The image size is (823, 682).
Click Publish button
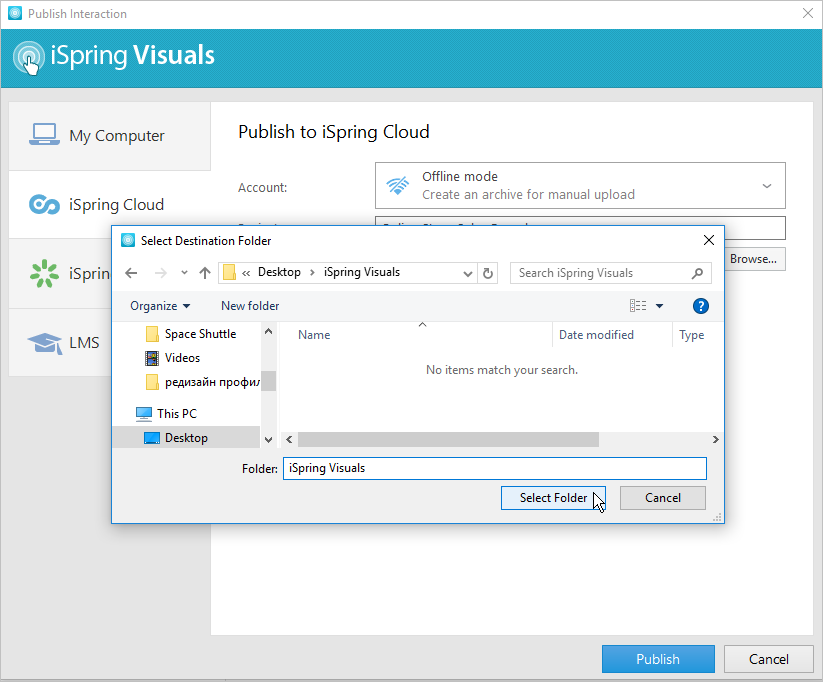(658, 659)
